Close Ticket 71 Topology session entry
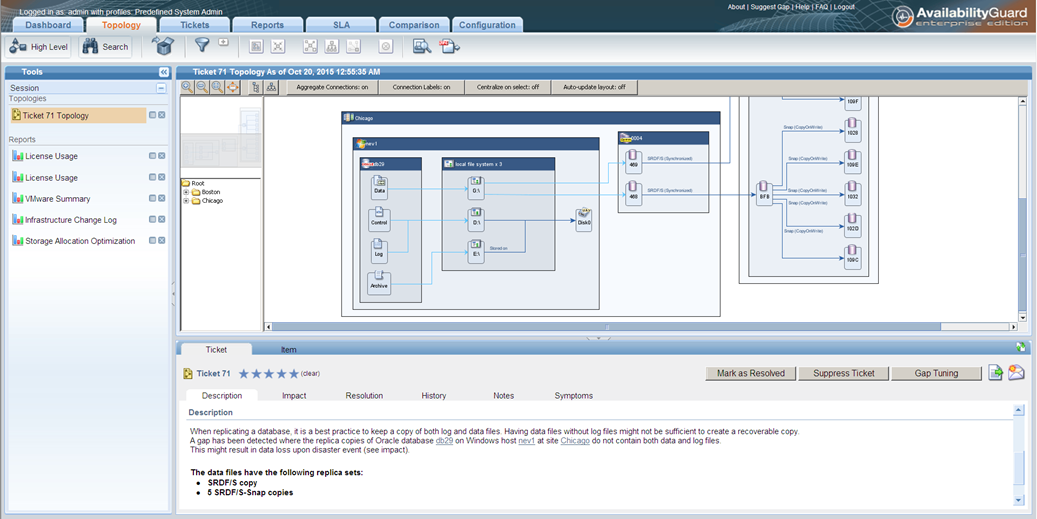 pos(162,115)
